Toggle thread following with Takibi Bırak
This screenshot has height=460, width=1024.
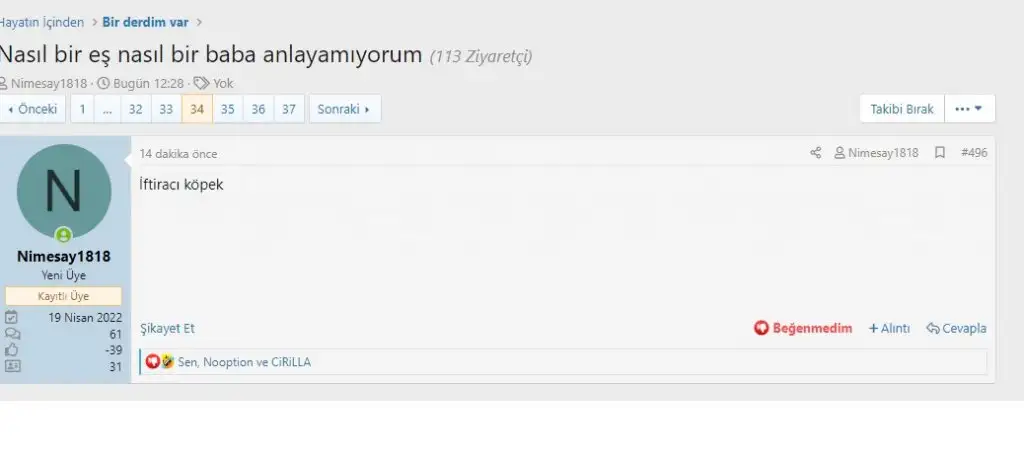tap(902, 109)
